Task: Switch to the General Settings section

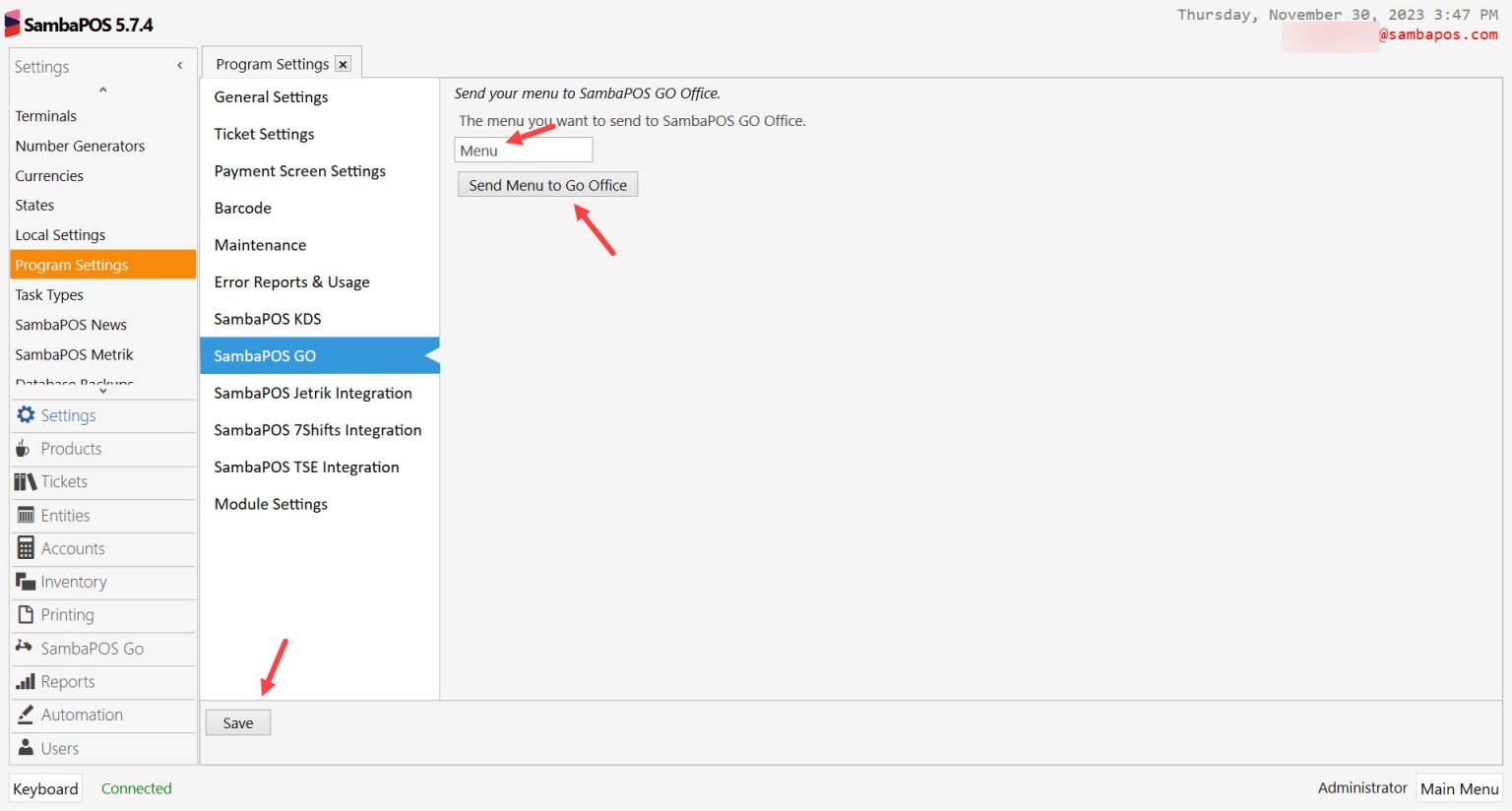Action: tap(271, 96)
